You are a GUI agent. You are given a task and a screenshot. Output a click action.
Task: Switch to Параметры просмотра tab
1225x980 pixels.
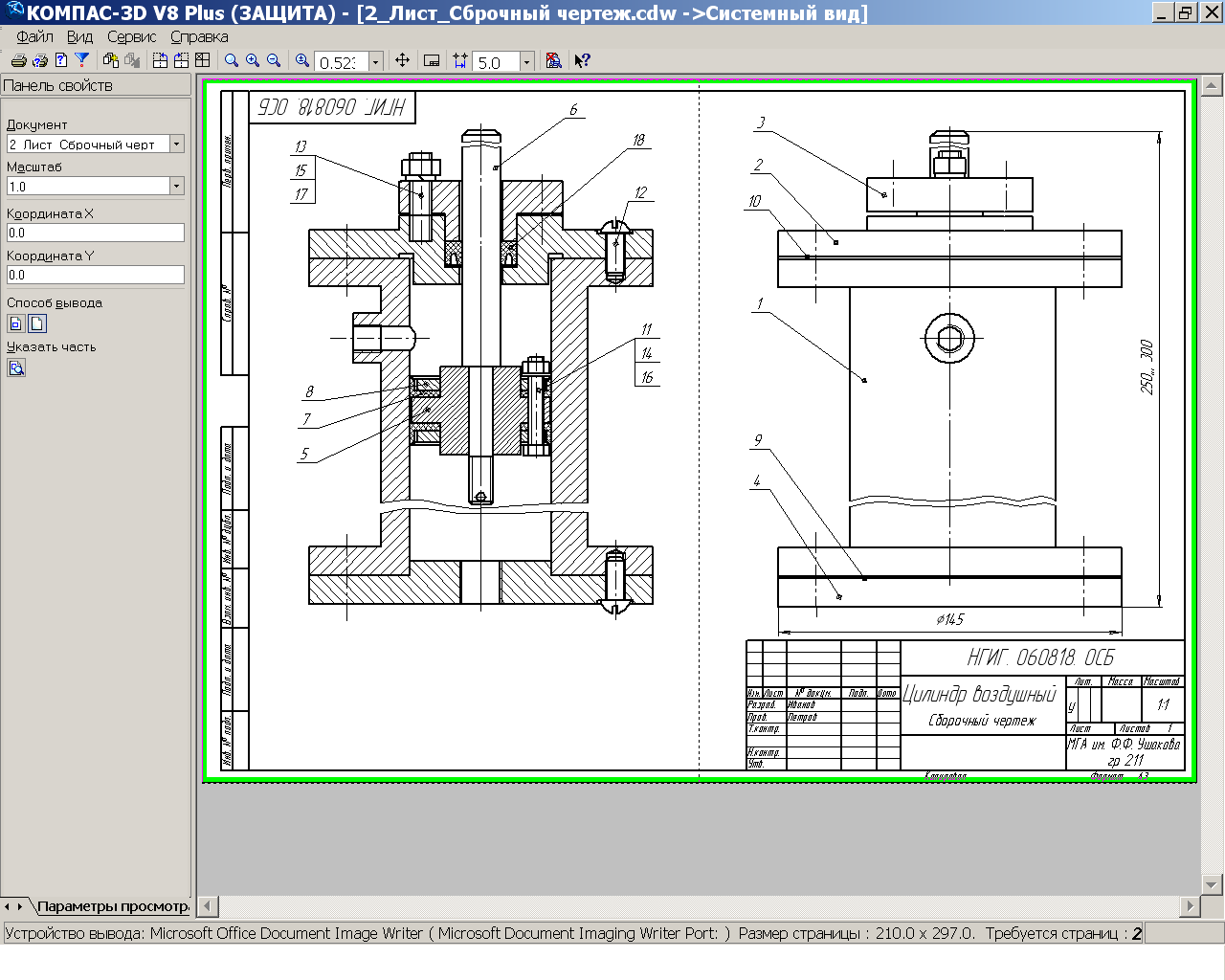pyautogui.click(x=113, y=906)
